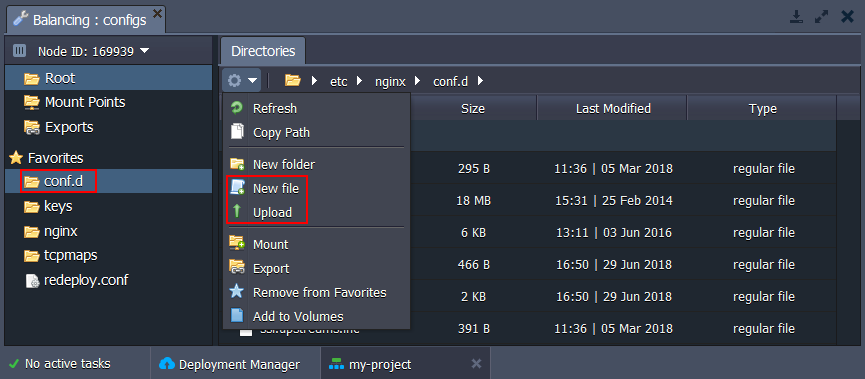865x379 pixels.
Task: Click the expand to full screen icon
Action: pyautogui.click(x=821, y=17)
